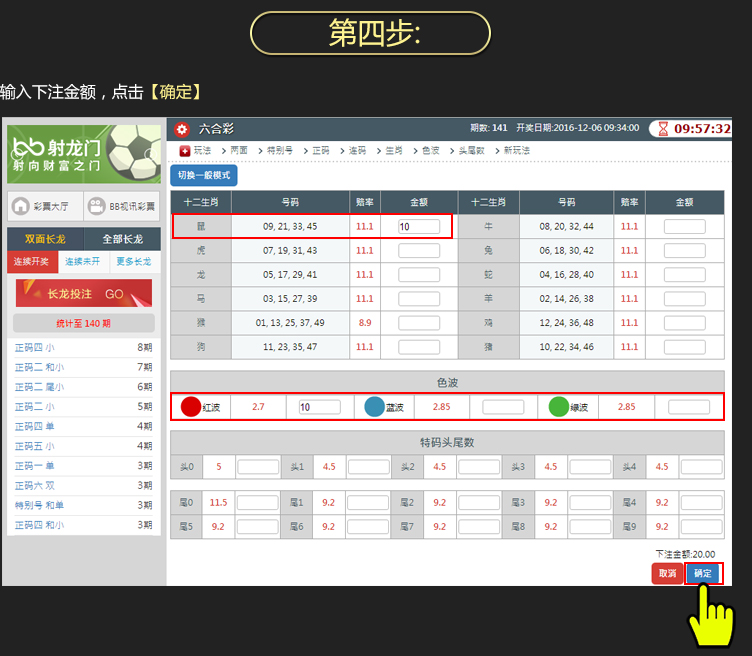Click the 长龙投注 GO banner button
The image size is (752, 656).
pos(84,294)
